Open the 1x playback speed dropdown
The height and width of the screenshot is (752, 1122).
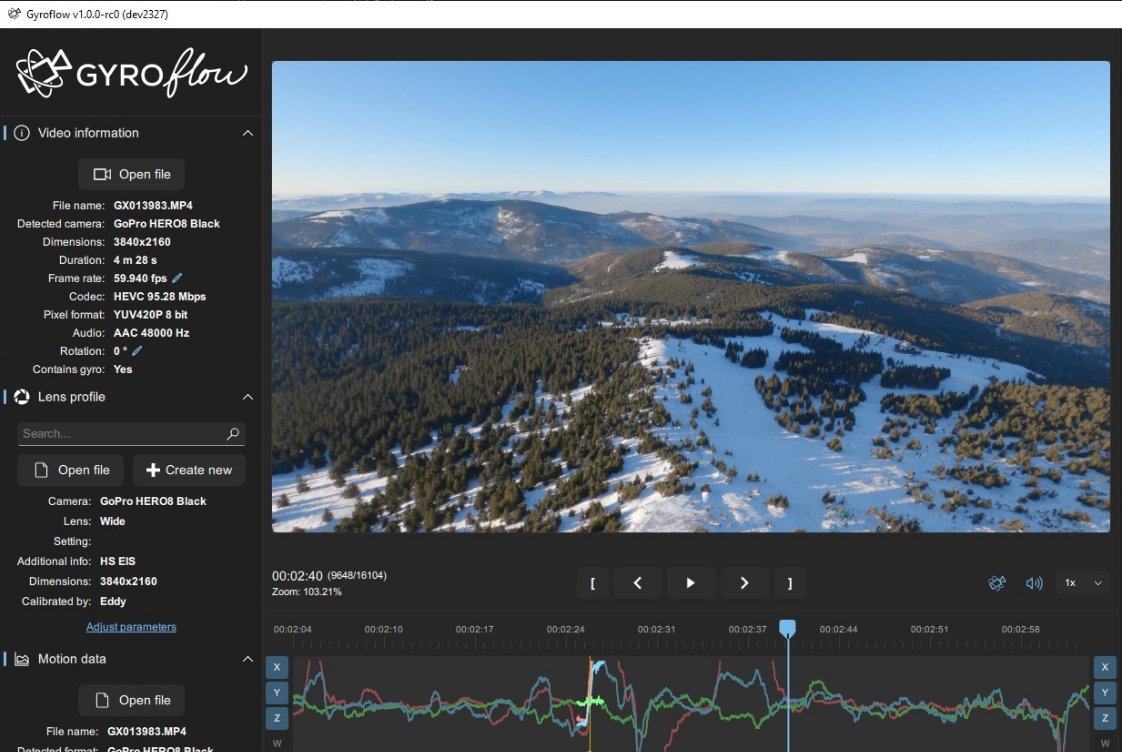(1083, 583)
